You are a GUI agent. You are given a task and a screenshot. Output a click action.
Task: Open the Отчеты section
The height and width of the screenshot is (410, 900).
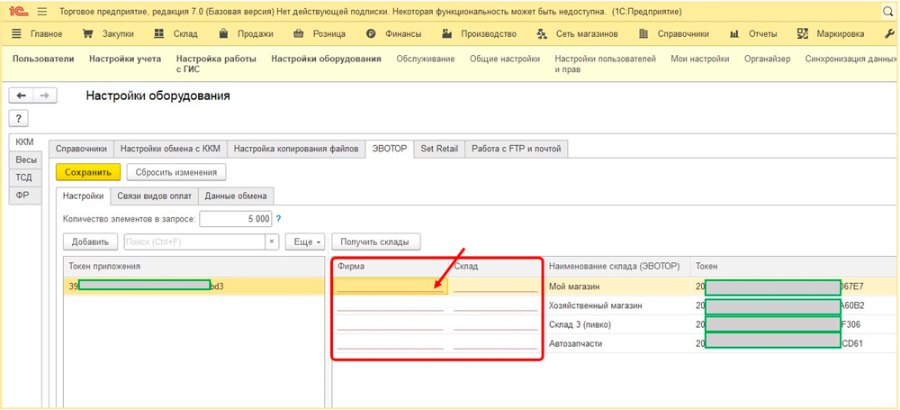[753, 34]
